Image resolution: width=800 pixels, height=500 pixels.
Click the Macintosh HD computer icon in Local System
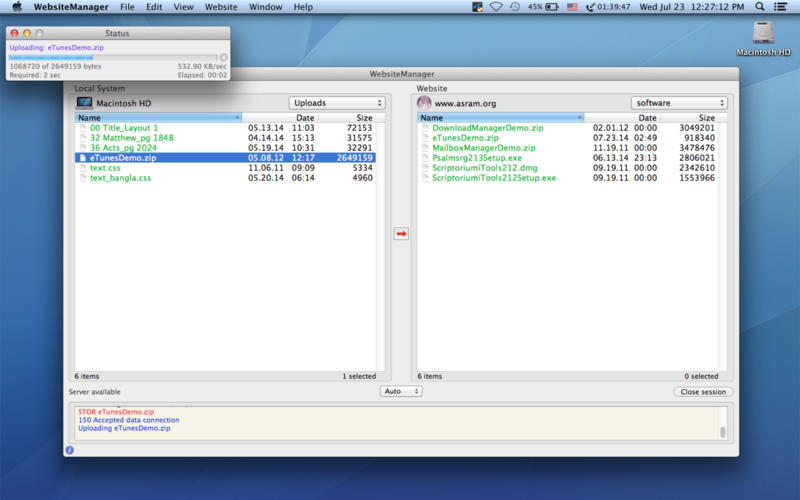tap(84, 103)
